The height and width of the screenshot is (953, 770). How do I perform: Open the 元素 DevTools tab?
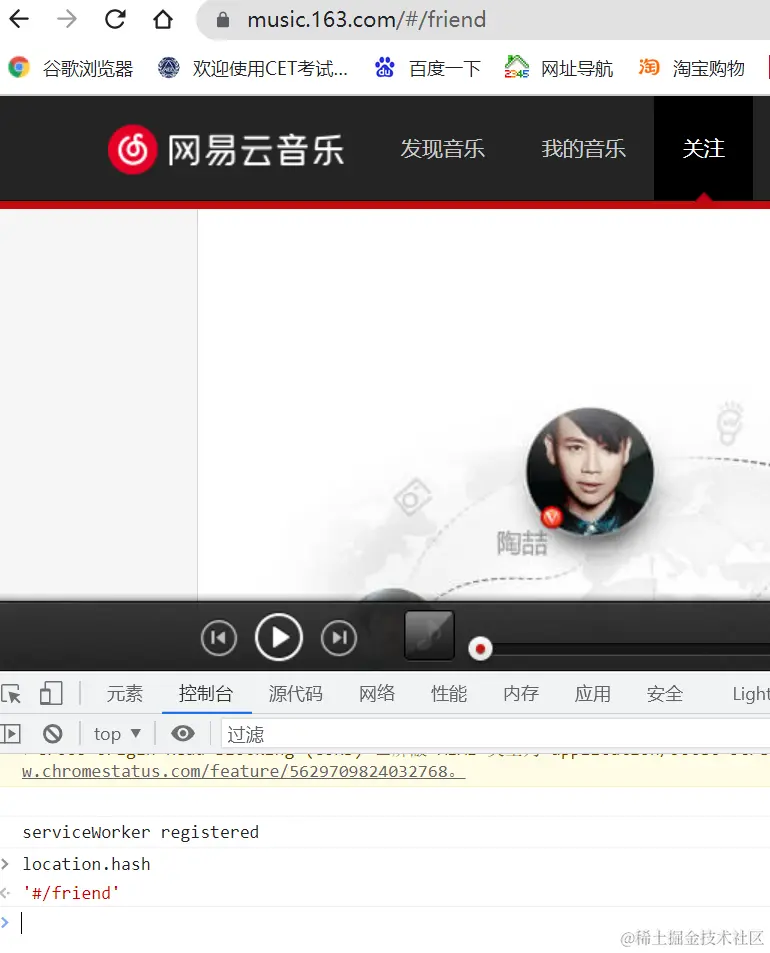125,693
